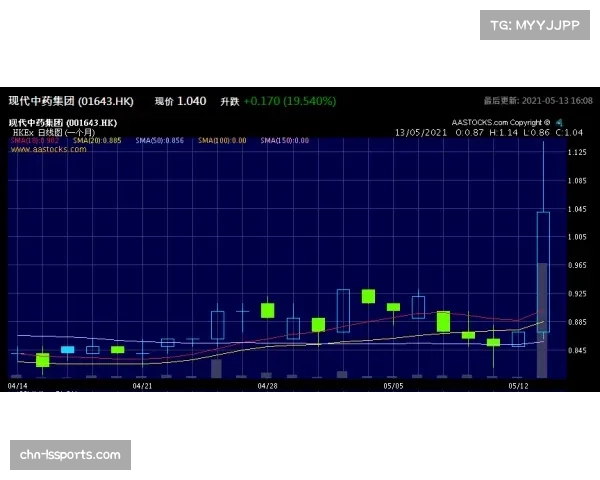600x480 pixels.
Task: Select the SMA(150) legend label
Action: (x=284, y=141)
